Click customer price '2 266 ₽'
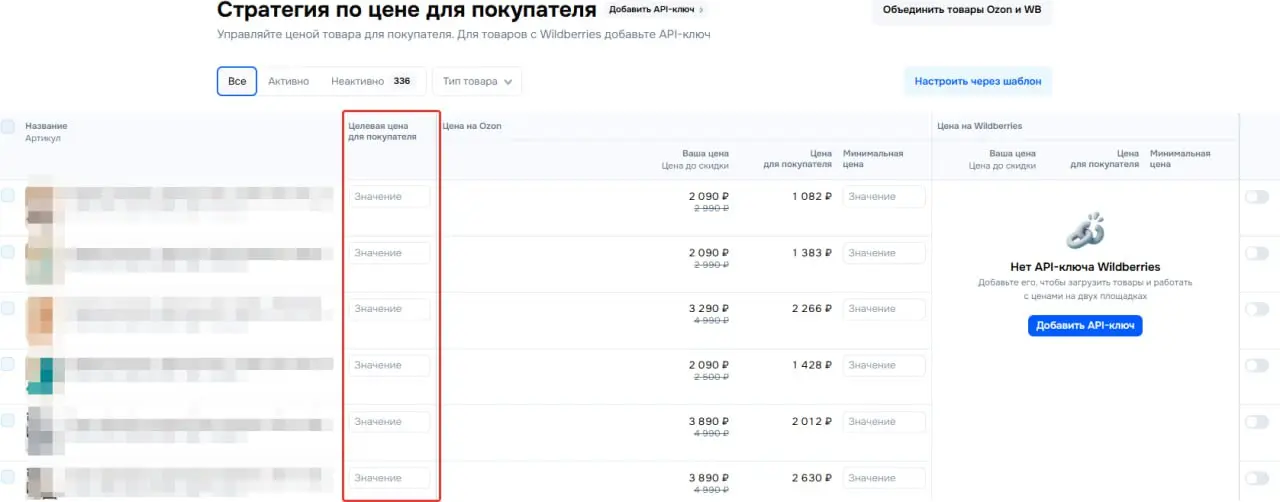The height and width of the screenshot is (502, 1280). pyautogui.click(x=811, y=309)
